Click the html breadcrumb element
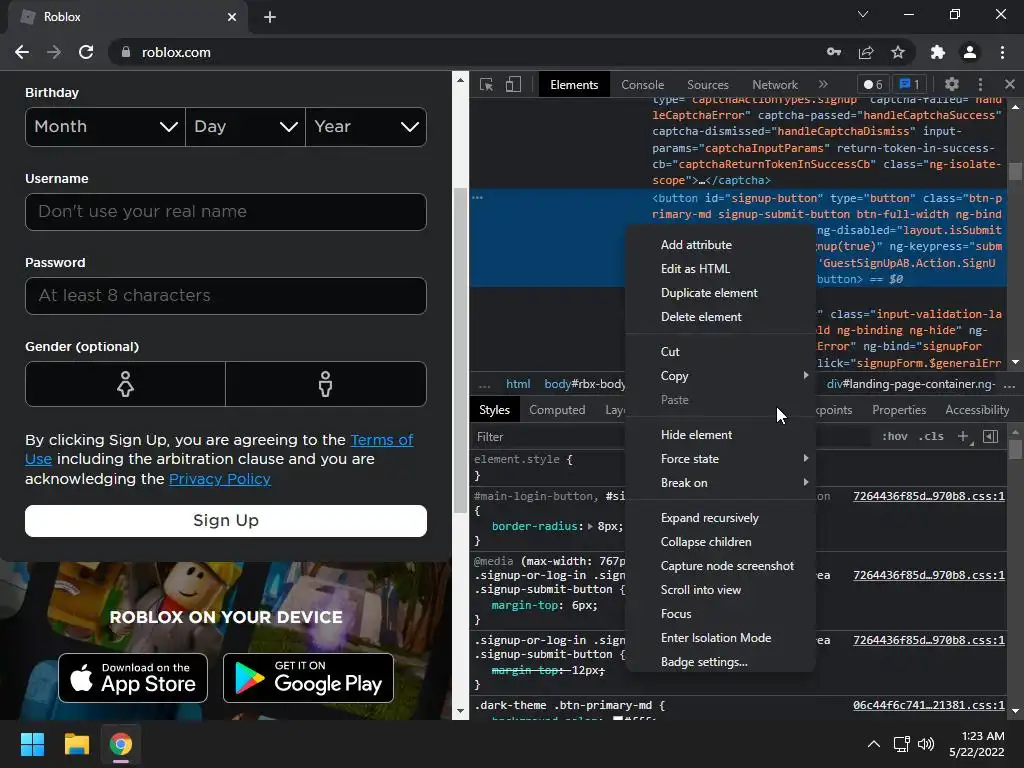1024x768 pixels. [x=518, y=384]
